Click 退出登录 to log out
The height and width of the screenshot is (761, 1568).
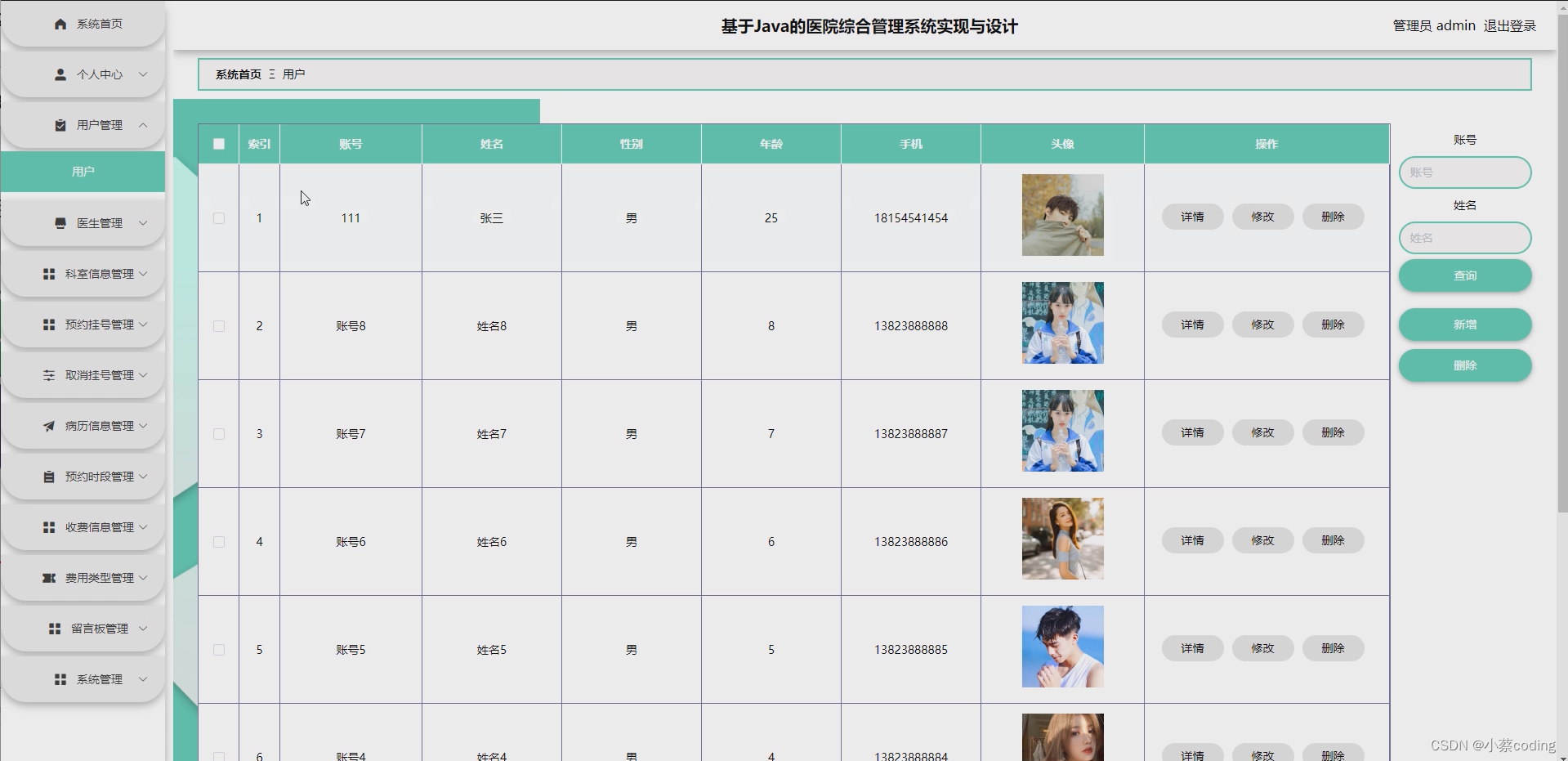[x=1509, y=25]
